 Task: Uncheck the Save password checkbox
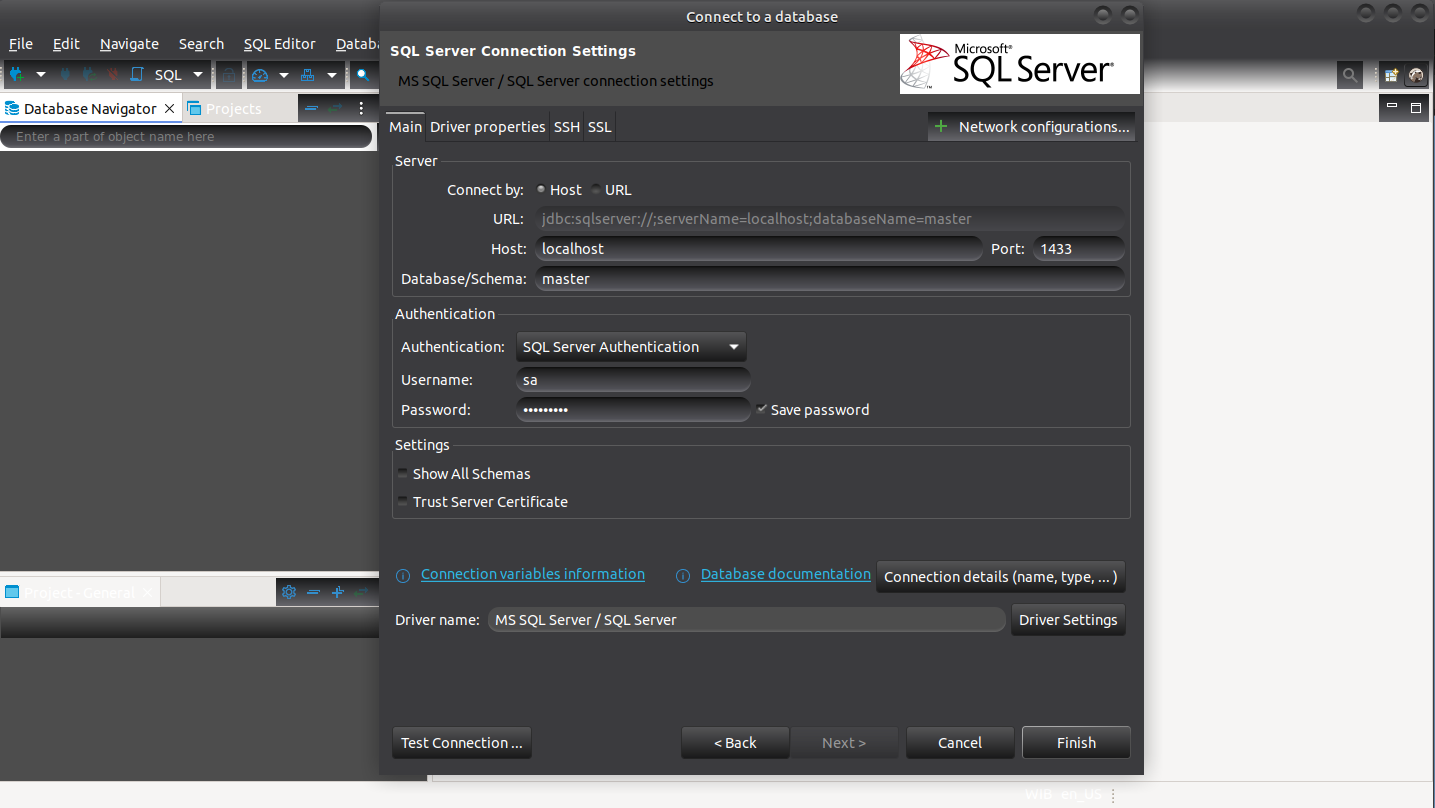762,409
